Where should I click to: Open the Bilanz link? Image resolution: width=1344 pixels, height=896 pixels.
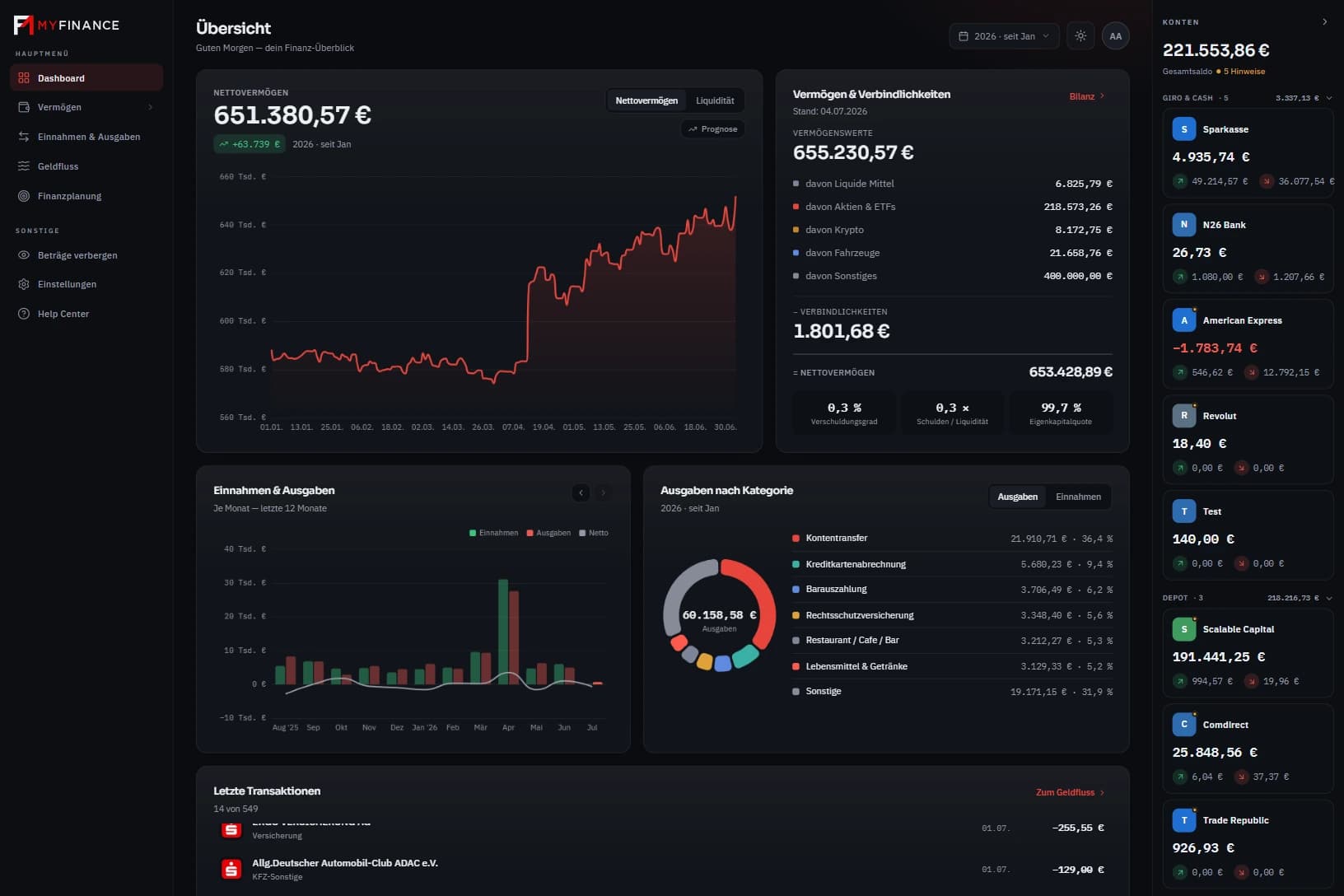point(1087,96)
